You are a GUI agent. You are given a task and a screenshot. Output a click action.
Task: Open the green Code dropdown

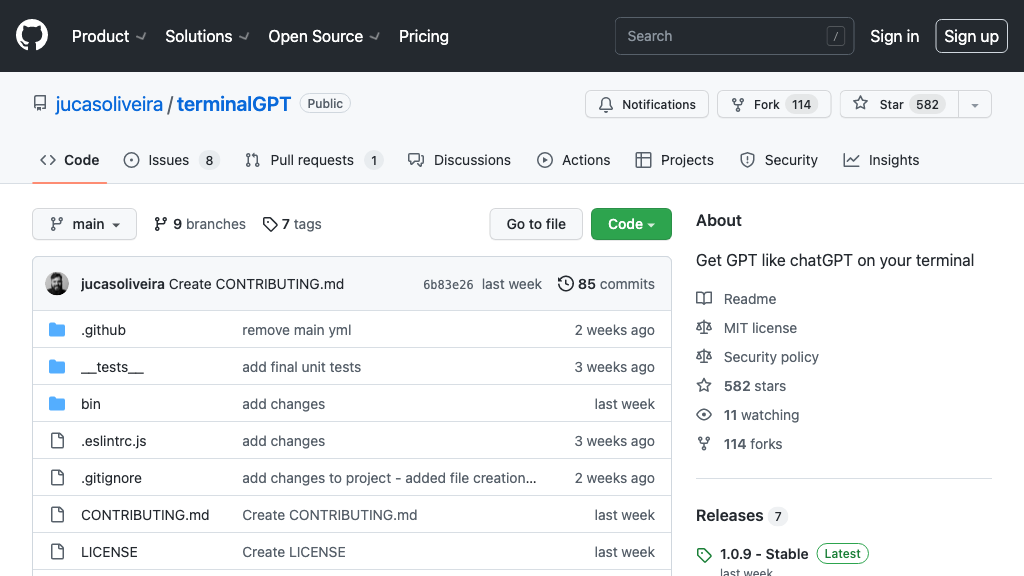[631, 224]
